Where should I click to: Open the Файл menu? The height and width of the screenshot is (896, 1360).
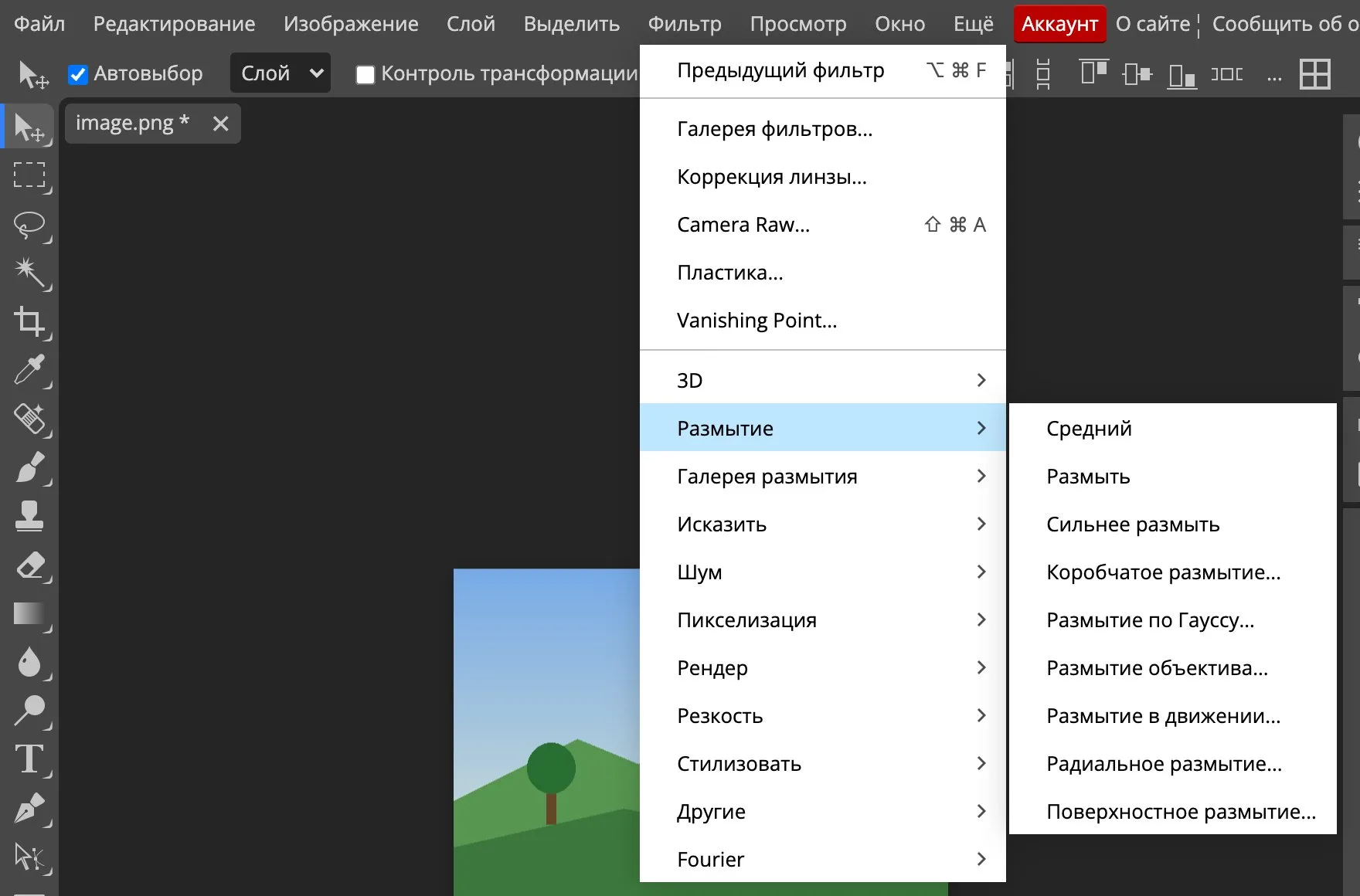point(39,24)
